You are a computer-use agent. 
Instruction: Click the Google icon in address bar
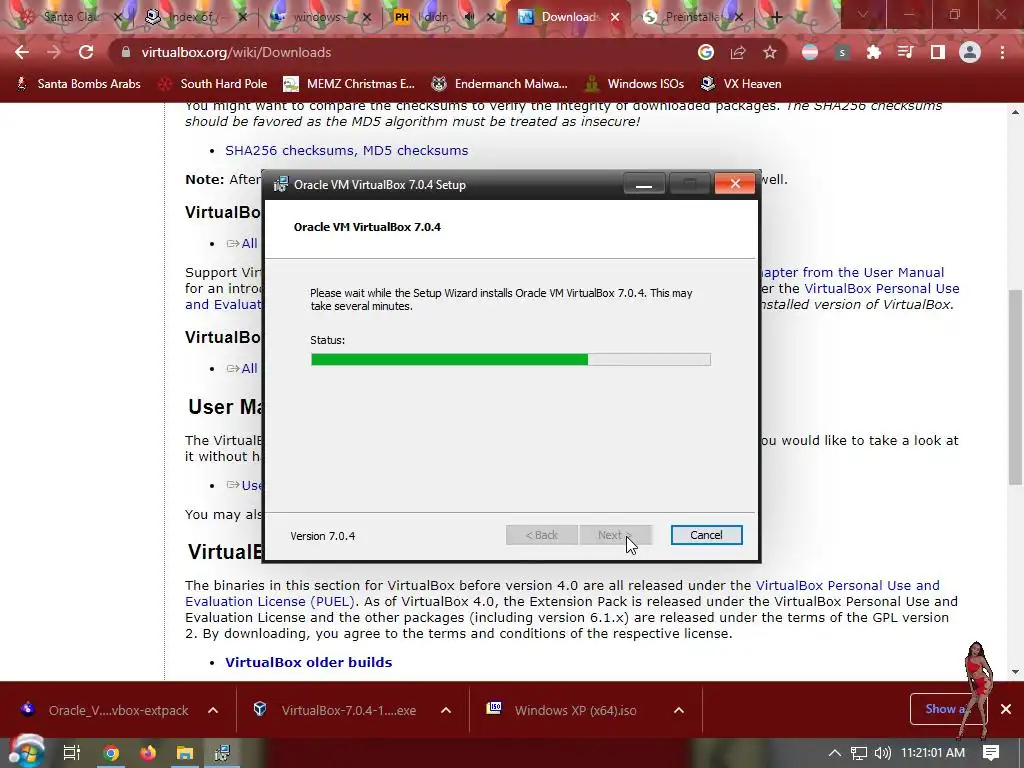(x=706, y=52)
